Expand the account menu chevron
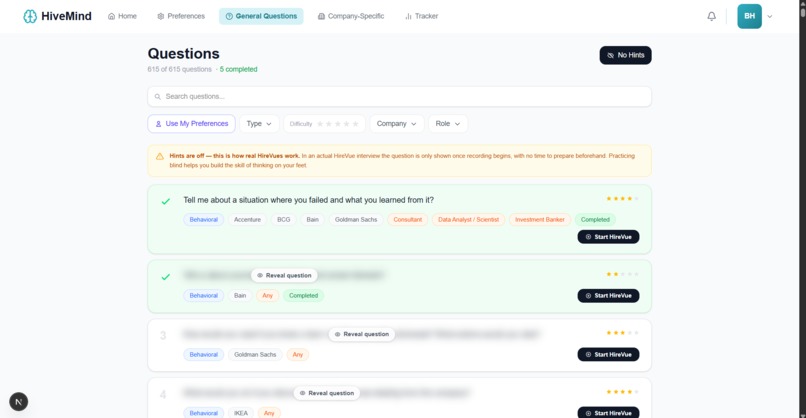Image resolution: width=806 pixels, height=418 pixels. [x=770, y=16]
